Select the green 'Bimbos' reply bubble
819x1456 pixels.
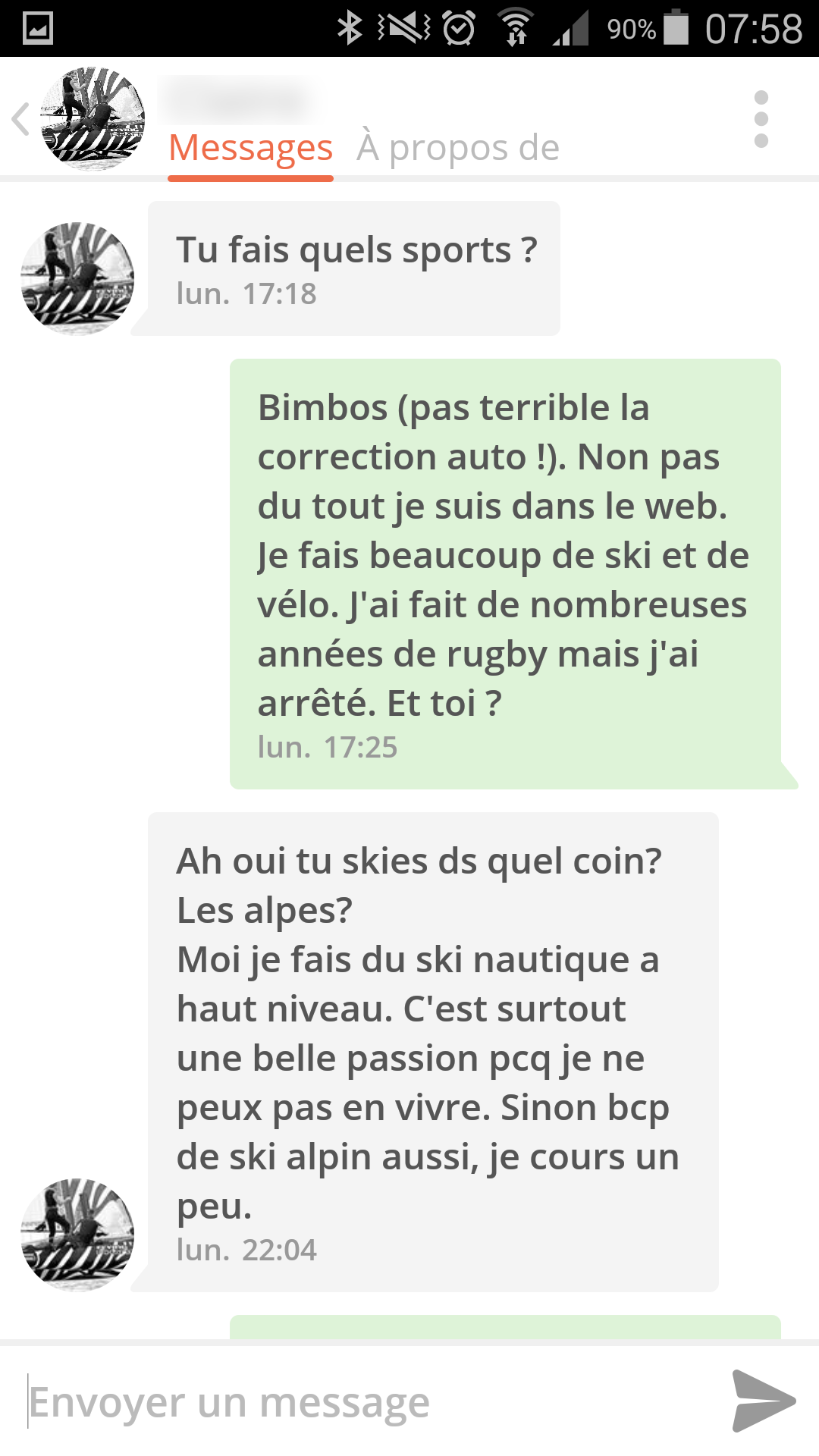(x=506, y=574)
